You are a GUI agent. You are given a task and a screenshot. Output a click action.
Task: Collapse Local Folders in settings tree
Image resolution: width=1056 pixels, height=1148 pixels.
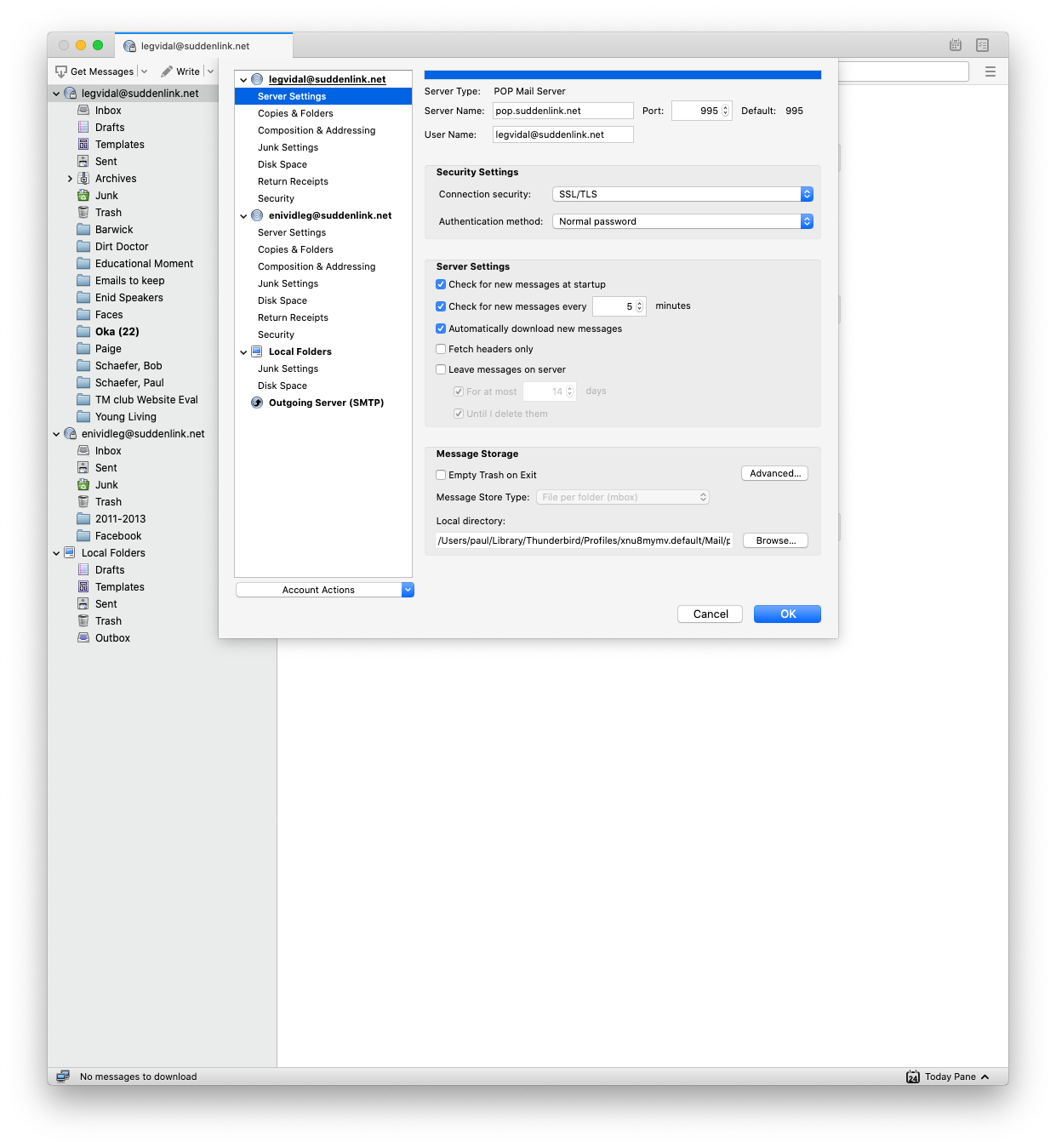243,352
